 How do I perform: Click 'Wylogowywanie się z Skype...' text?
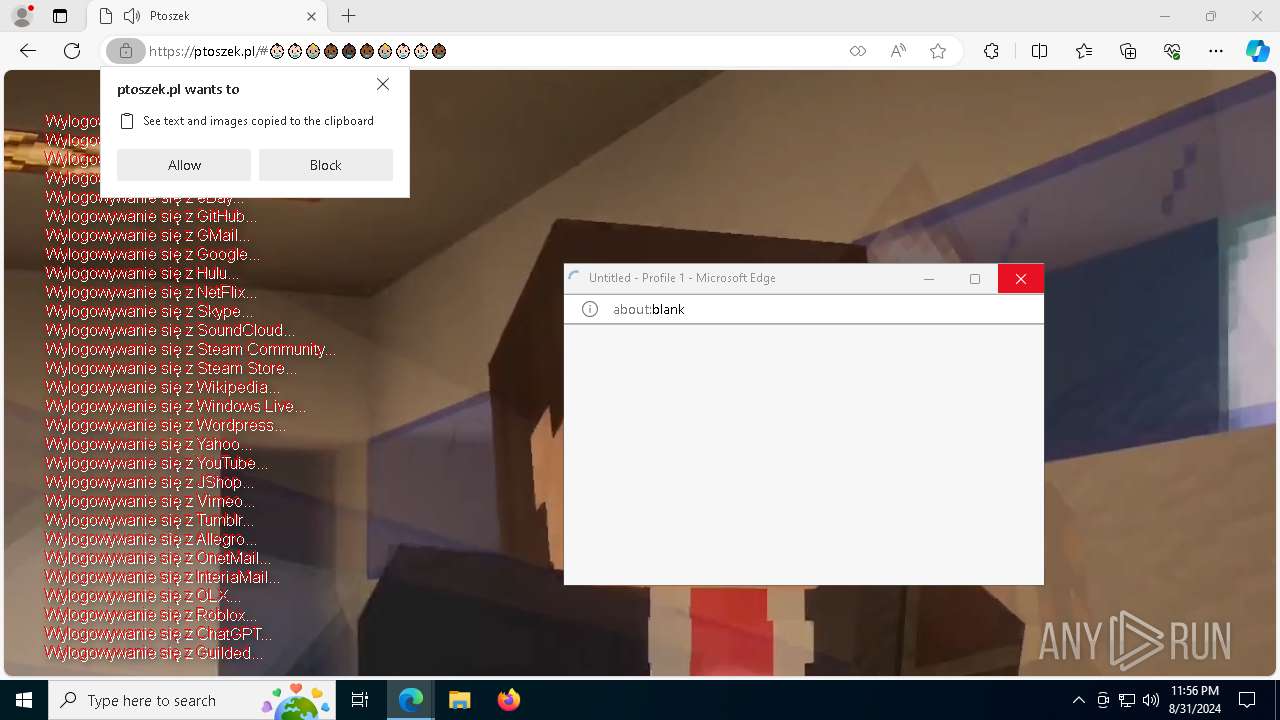coord(149,312)
